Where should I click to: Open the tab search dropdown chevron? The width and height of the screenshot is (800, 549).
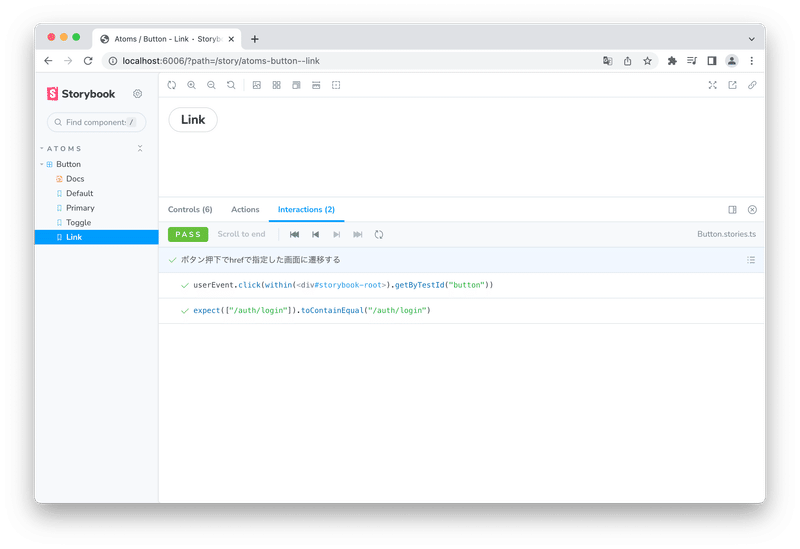point(752,39)
